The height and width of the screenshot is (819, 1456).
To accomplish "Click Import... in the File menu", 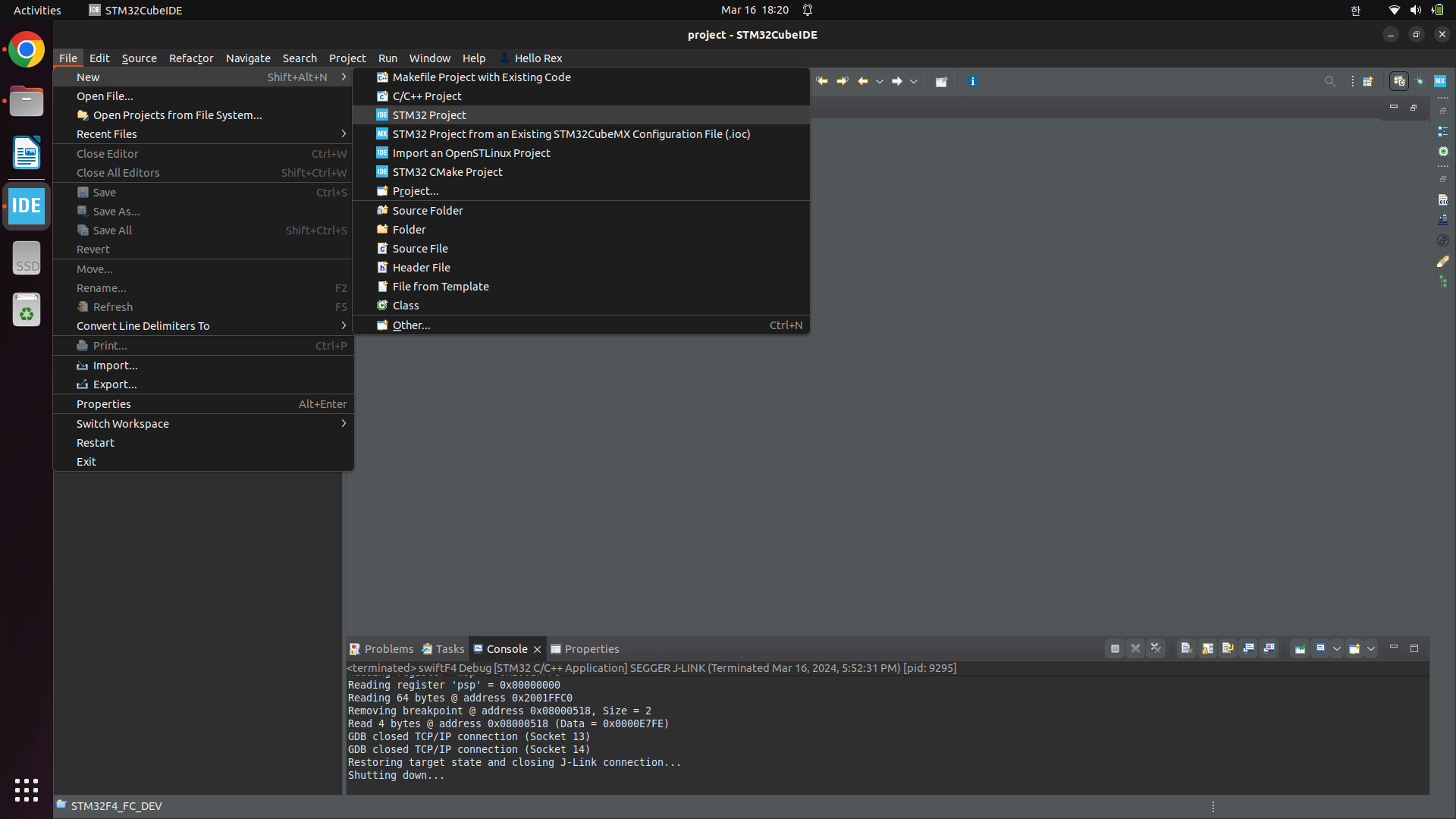I will [115, 366].
